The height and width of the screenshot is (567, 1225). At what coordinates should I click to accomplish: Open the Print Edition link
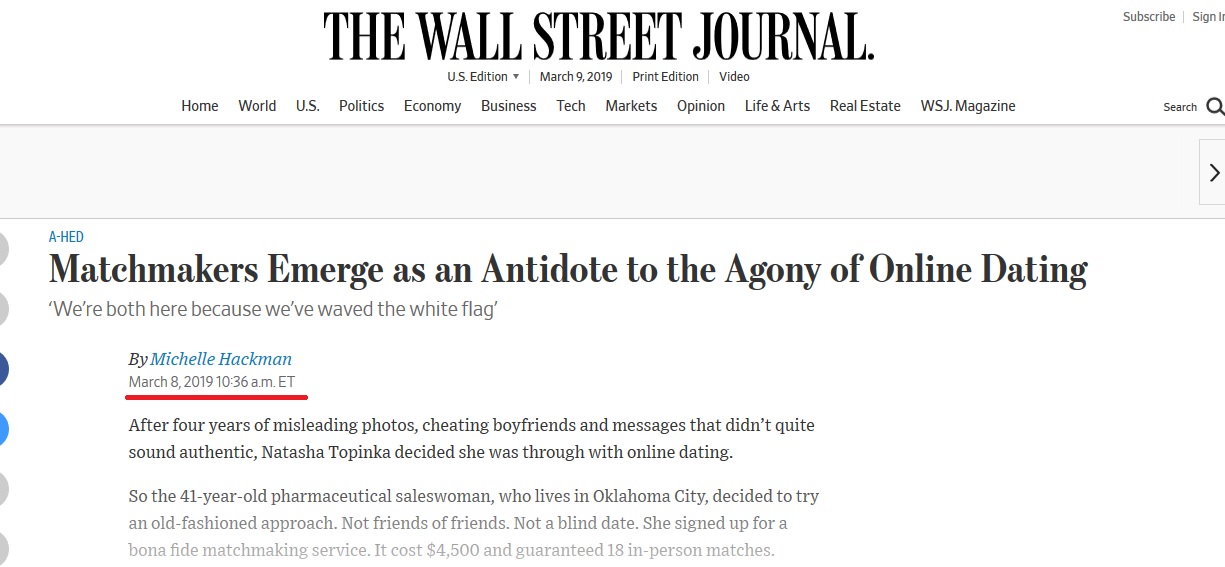[665, 77]
